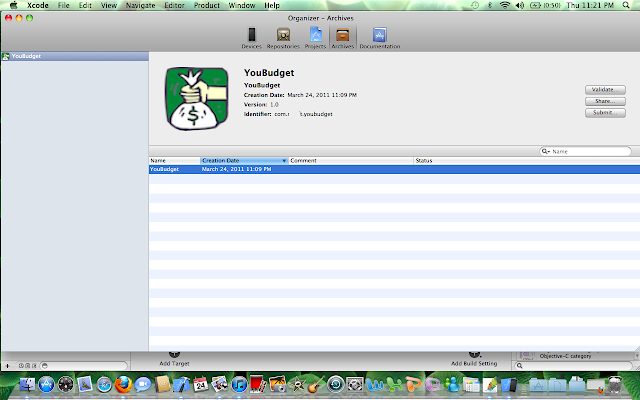Open the search field magnifier dropdown
Viewport: 640px width, 400px height.
point(545,151)
